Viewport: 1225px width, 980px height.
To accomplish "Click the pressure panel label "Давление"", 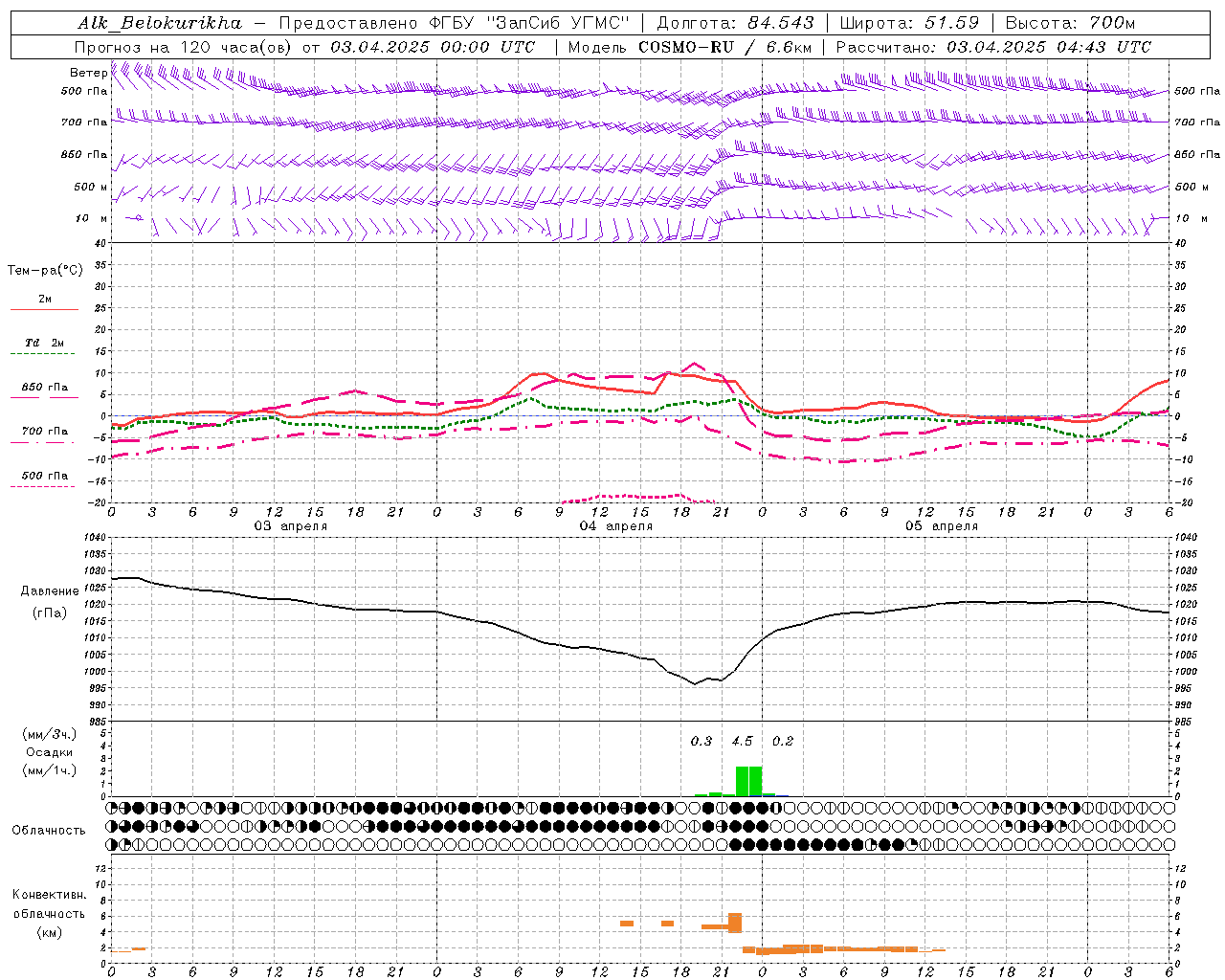I will (50, 591).
